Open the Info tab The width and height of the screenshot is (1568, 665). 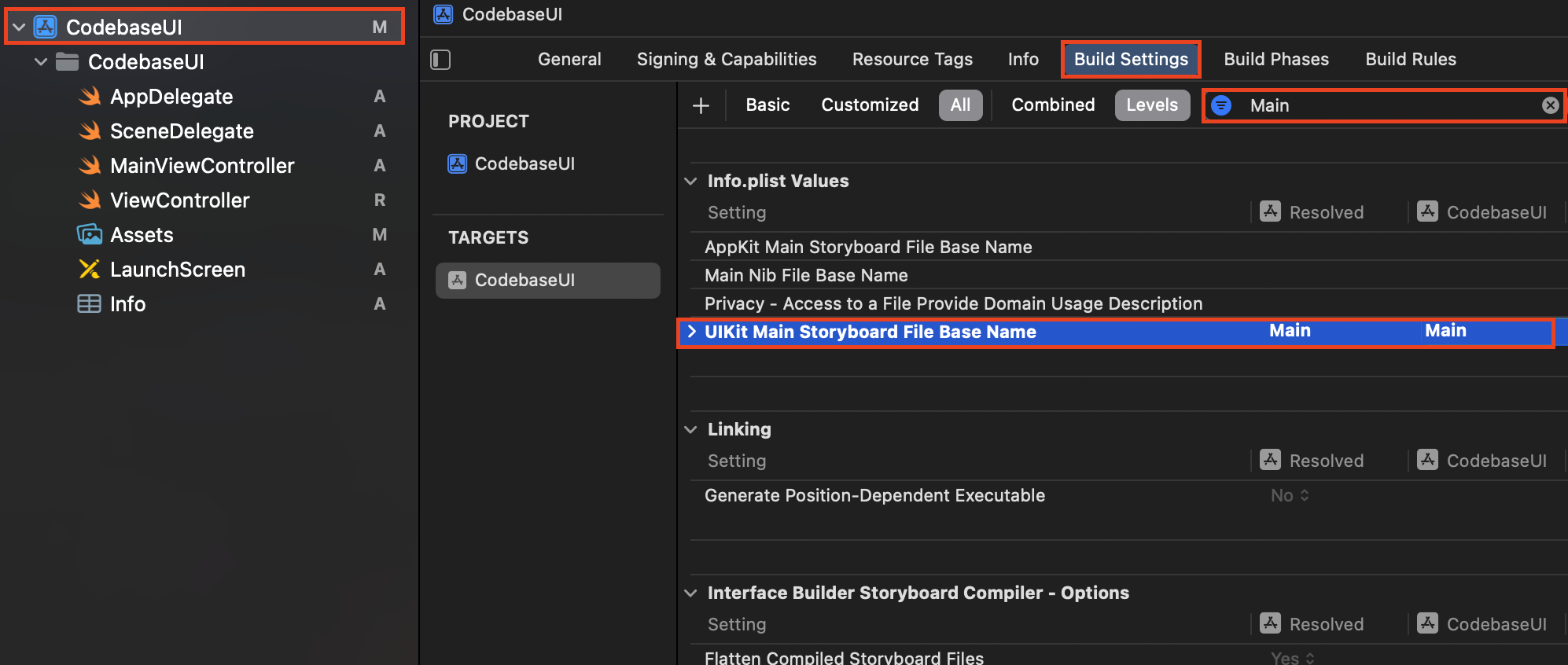(1023, 59)
